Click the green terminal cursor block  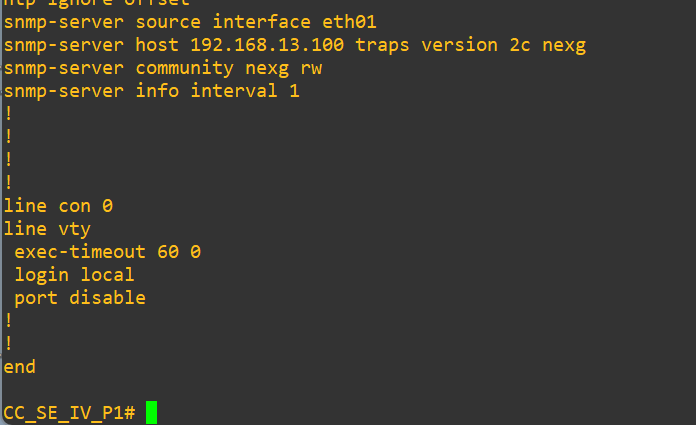[151, 412]
